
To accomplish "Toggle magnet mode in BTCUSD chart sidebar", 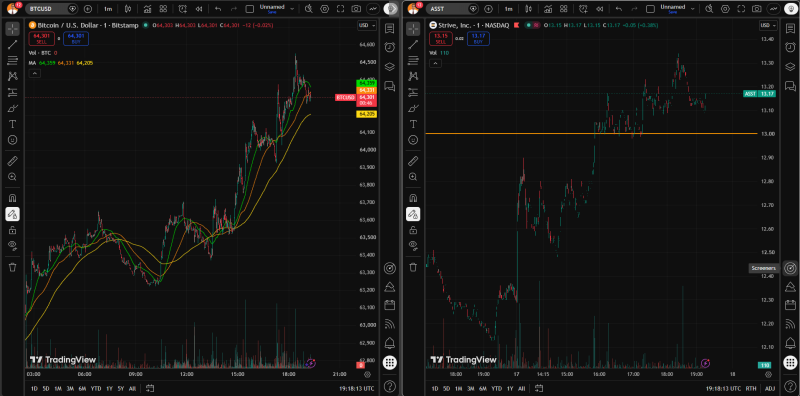I will (x=13, y=198).
